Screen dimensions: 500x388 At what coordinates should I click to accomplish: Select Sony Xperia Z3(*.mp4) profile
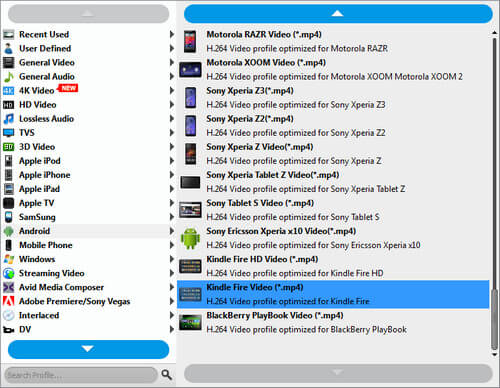click(333, 98)
